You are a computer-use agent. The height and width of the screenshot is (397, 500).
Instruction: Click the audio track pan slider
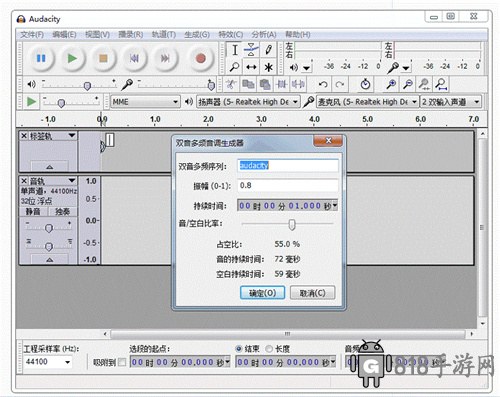click(x=49, y=247)
